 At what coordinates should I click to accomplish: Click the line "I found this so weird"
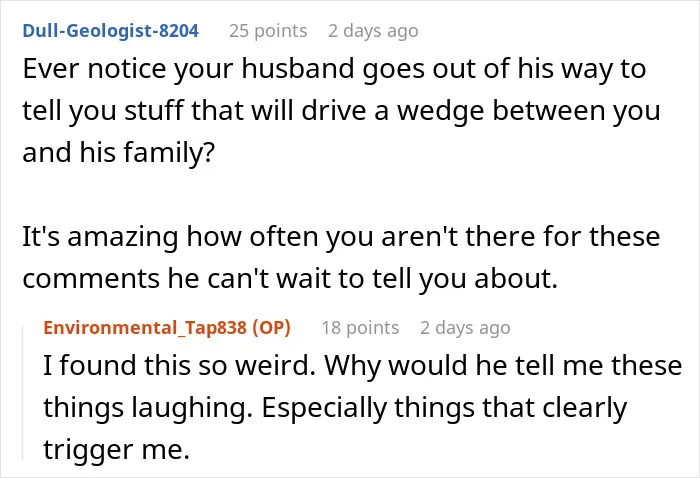[362, 366]
